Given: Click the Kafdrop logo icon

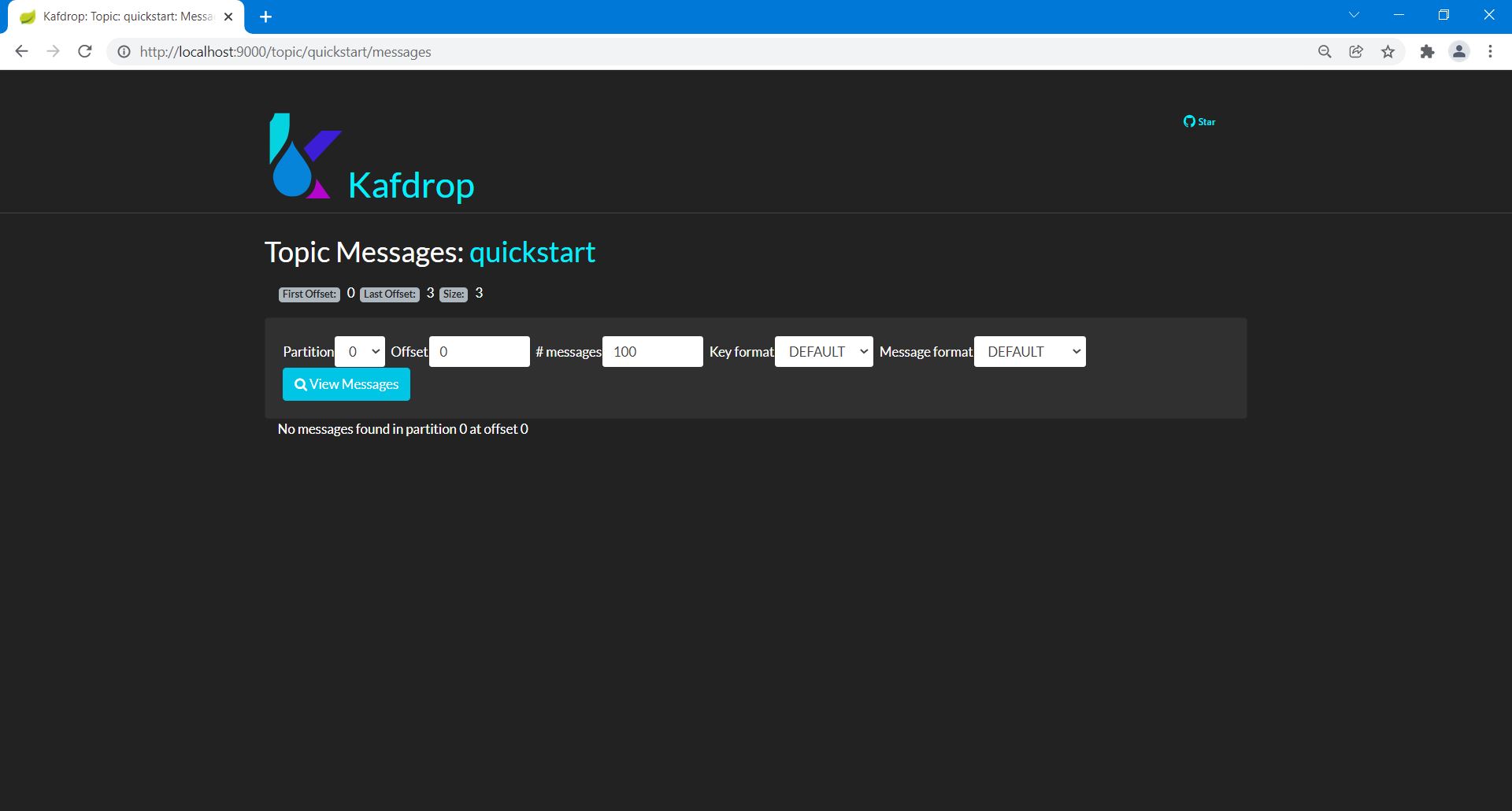Looking at the screenshot, I should [x=304, y=156].
